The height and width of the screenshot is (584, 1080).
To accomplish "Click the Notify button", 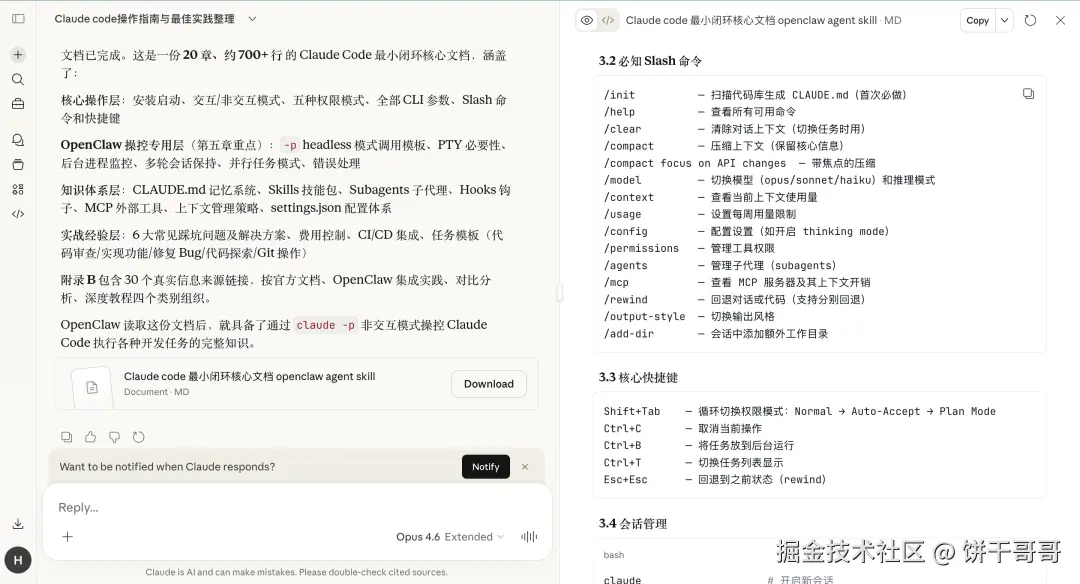I will (x=486, y=466).
